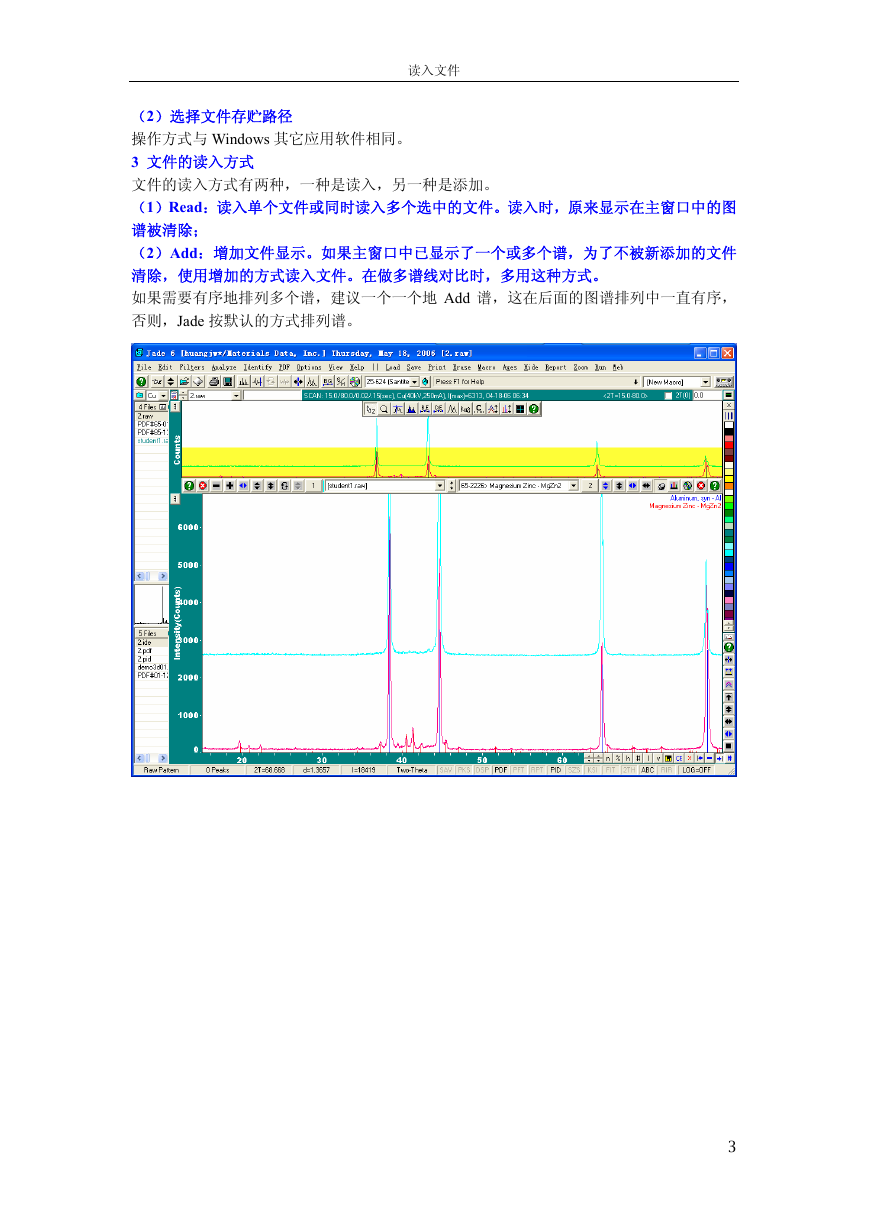Click the magnifier zoom icon in the floating toolbar
Screen dimensions: 869x1228
[384, 409]
